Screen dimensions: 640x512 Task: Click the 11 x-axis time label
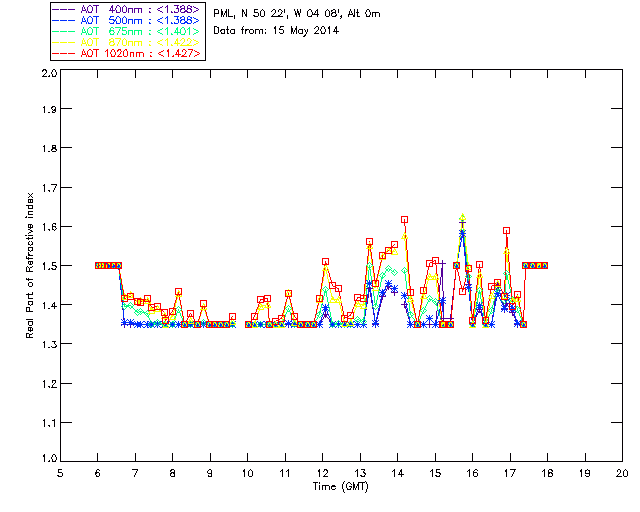(x=285, y=473)
